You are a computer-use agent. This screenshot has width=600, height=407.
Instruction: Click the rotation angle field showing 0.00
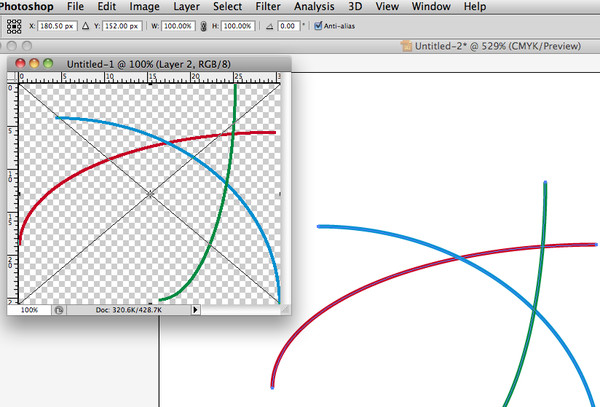(x=288, y=26)
